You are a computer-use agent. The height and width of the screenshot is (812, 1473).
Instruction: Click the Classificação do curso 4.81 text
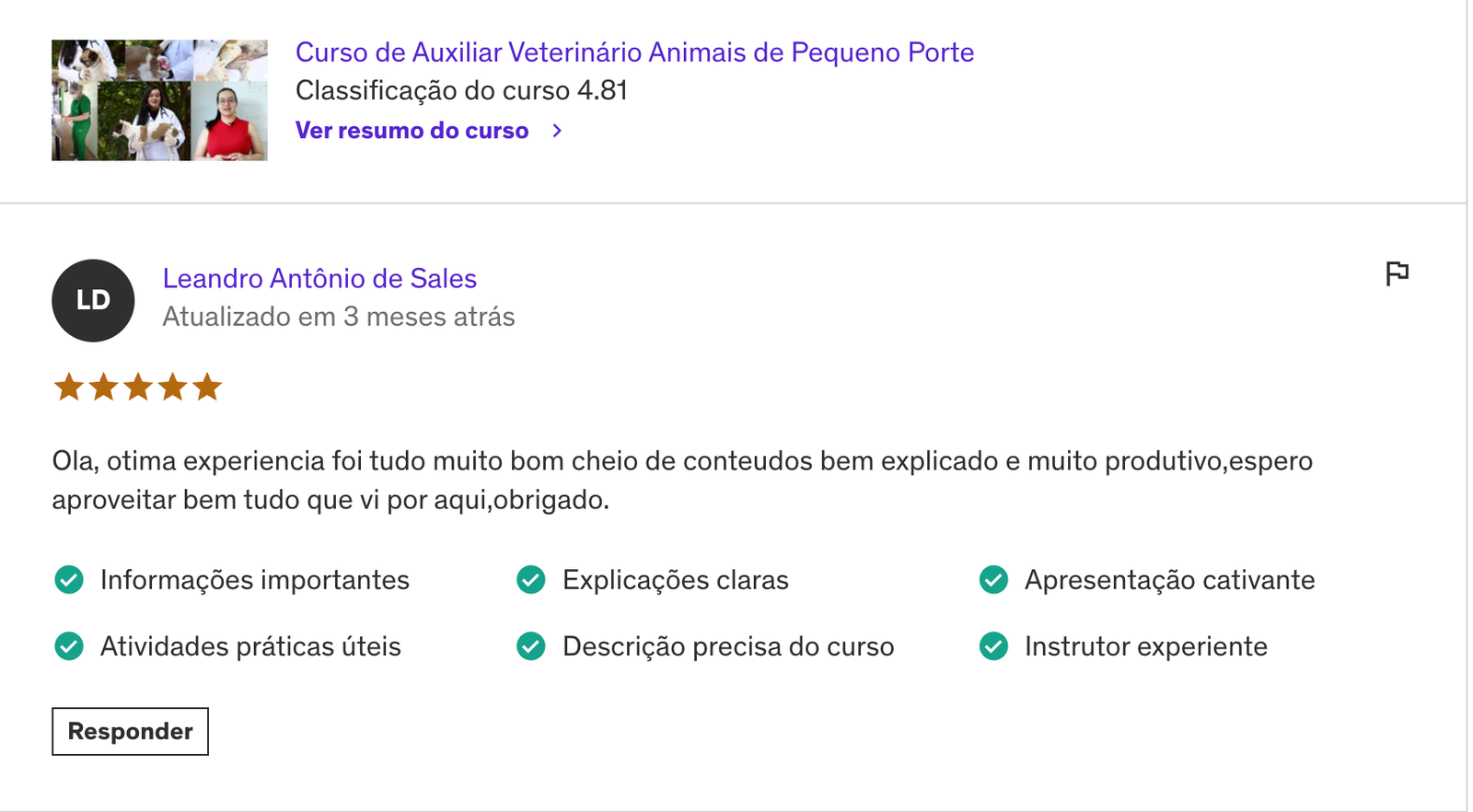point(461,90)
